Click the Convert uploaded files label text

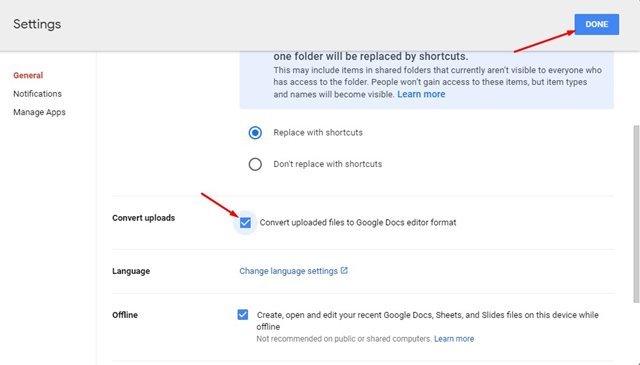point(358,223)
